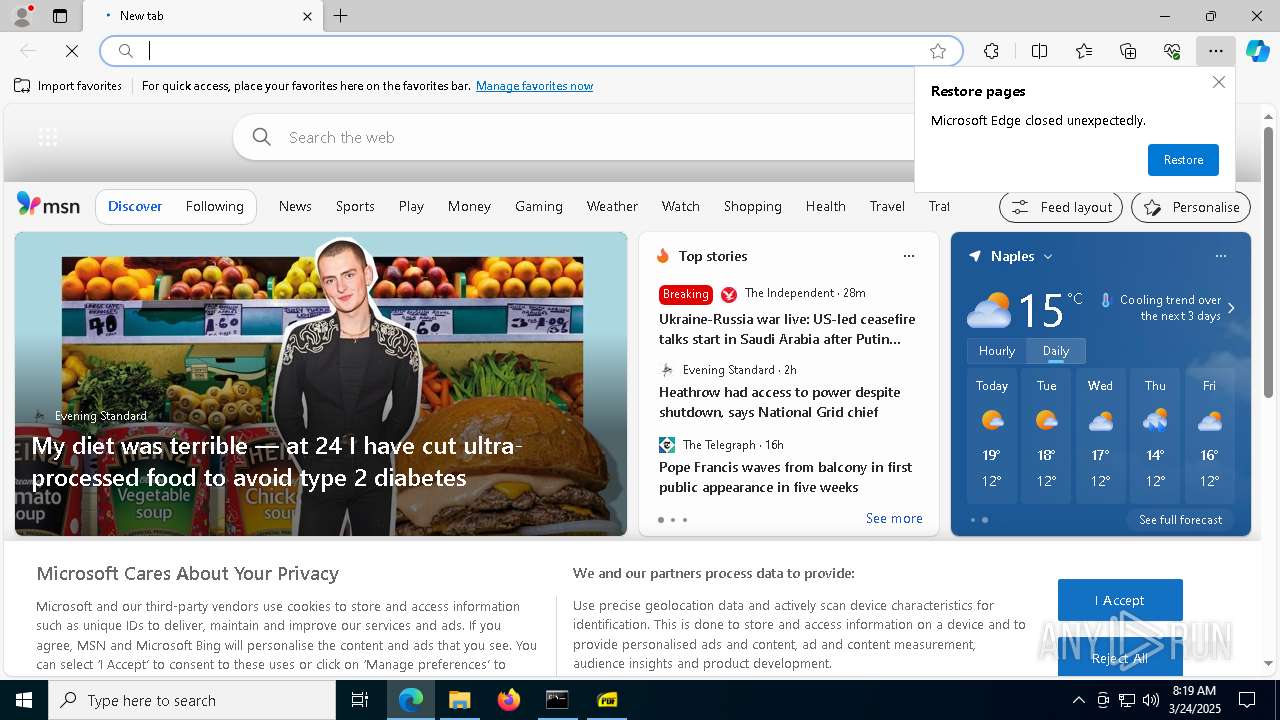The width and height of the screenshot is (1280, 720).
Task: Open the diet article thumbnail
Action: [x=321, y=384]
